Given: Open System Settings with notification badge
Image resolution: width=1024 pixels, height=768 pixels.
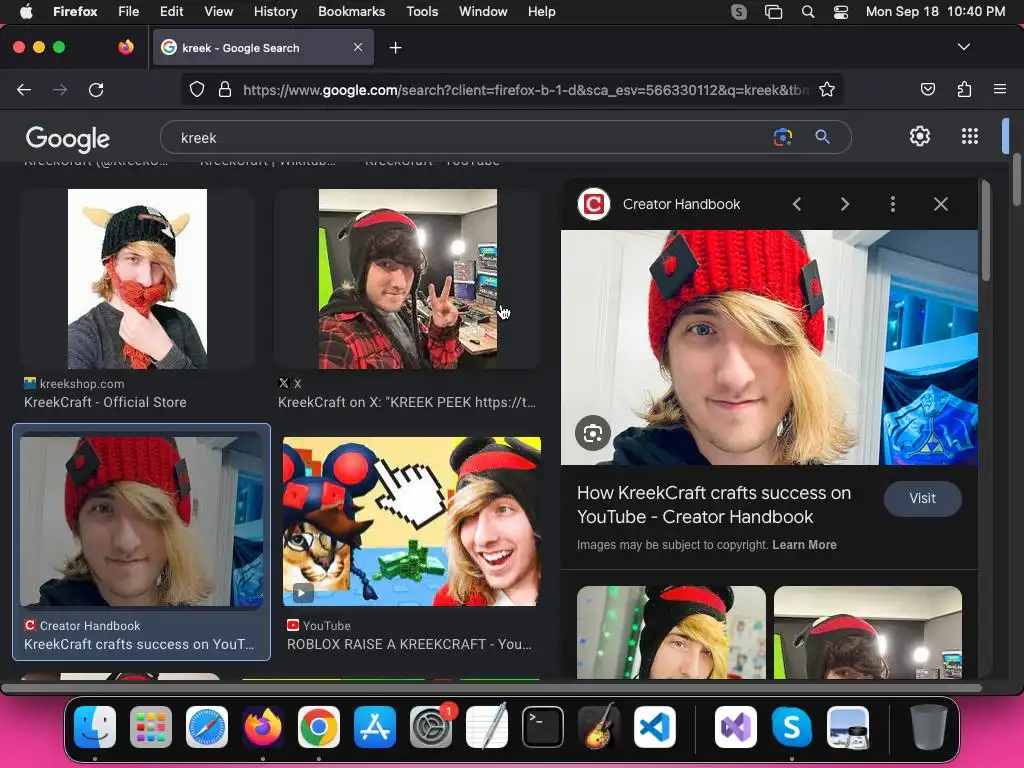Looking at the screenshot, I should [431, 727].
